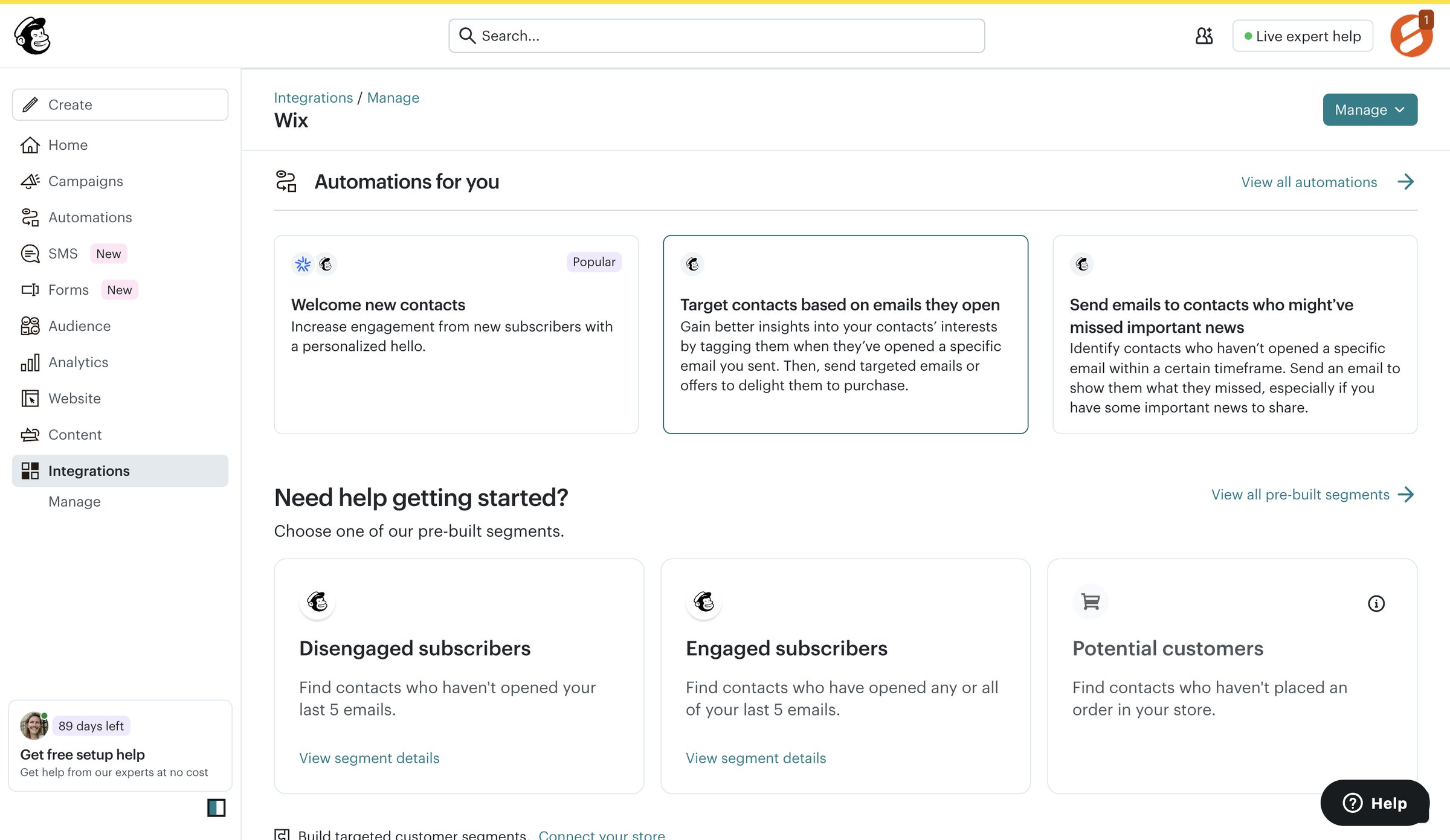Image resolution: width=1450 pixels, height=840 pixels.
Task: Click Live expert help button
Action: click(1302, 36)
